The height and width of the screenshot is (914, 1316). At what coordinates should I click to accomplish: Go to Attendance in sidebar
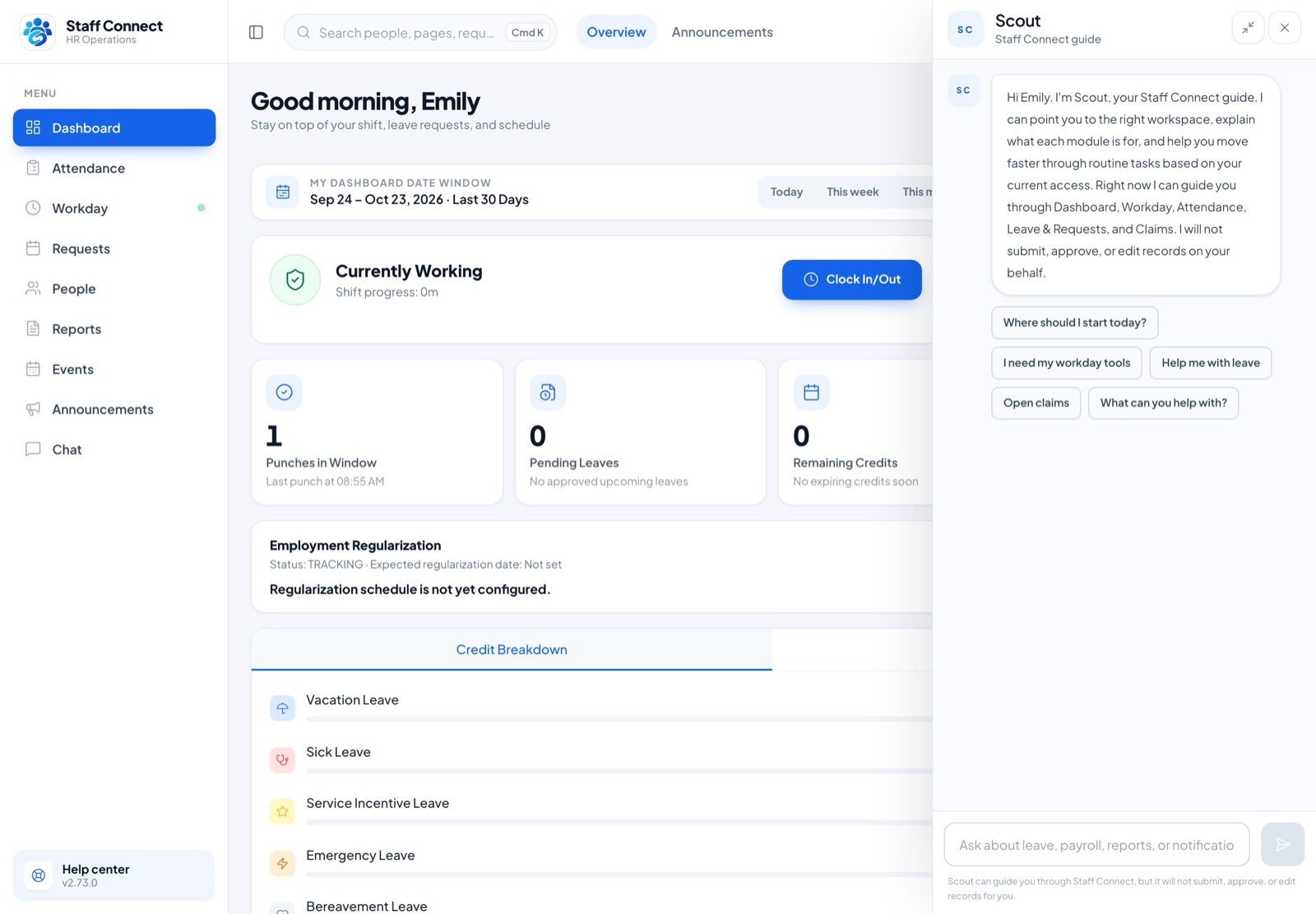pos(114,168)
